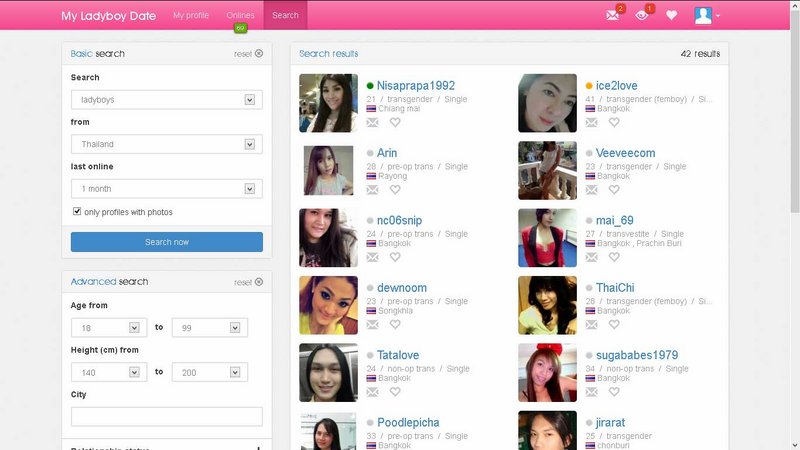The height and width of the screenshot is (450, 800).
Task: Open Height from 140 dropdown
Action: 109,372
